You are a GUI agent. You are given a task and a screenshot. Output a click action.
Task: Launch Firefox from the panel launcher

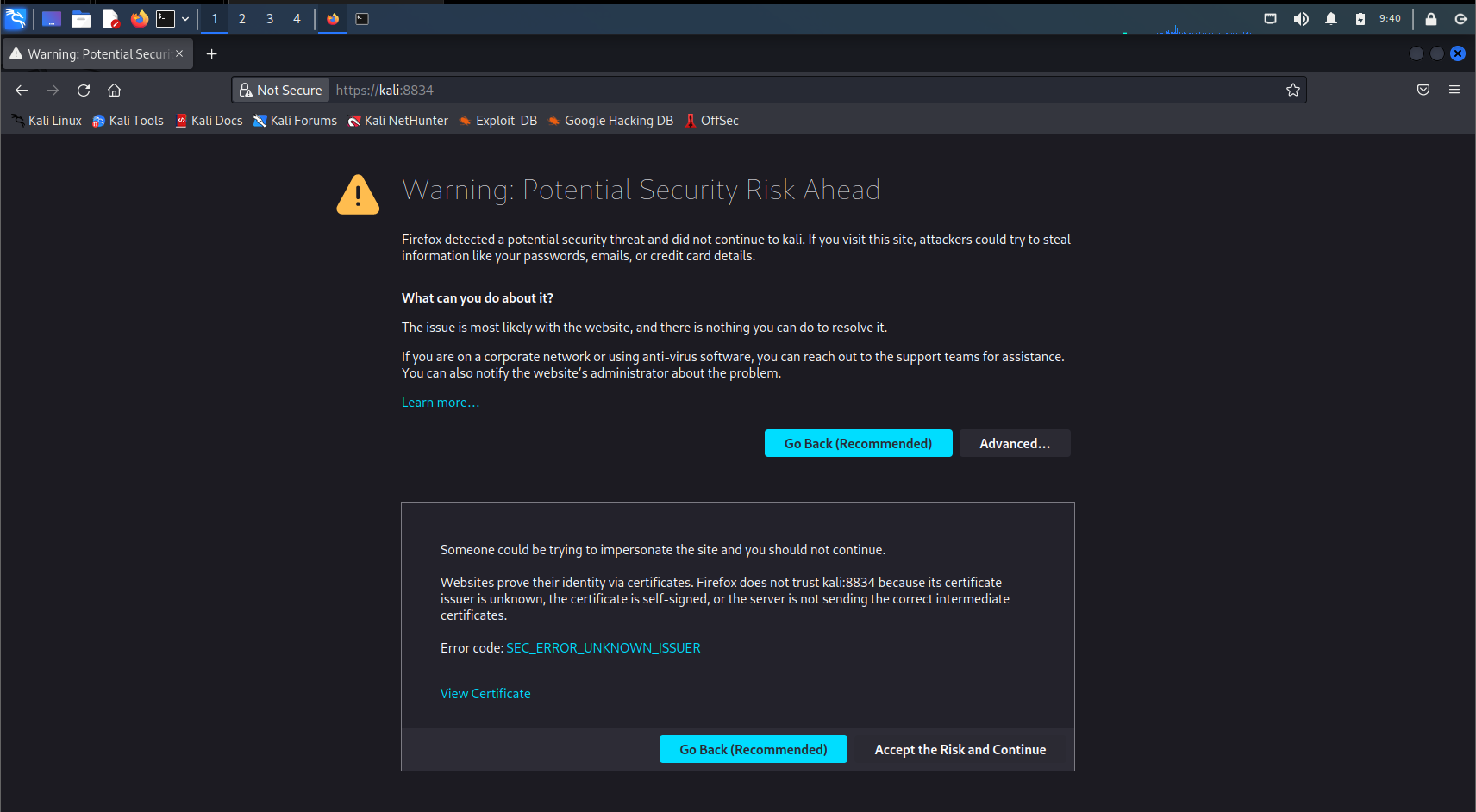[x=140, y=18]
